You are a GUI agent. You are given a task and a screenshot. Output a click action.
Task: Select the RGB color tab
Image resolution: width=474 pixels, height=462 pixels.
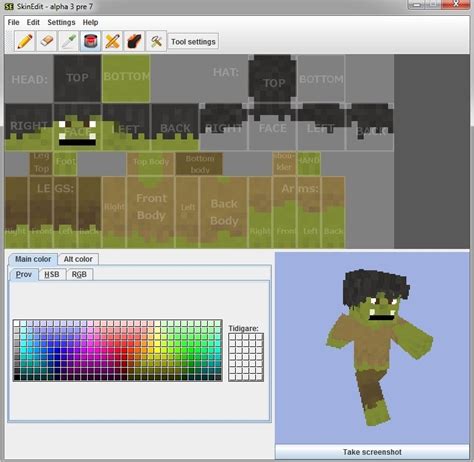(x=79, y=274)
